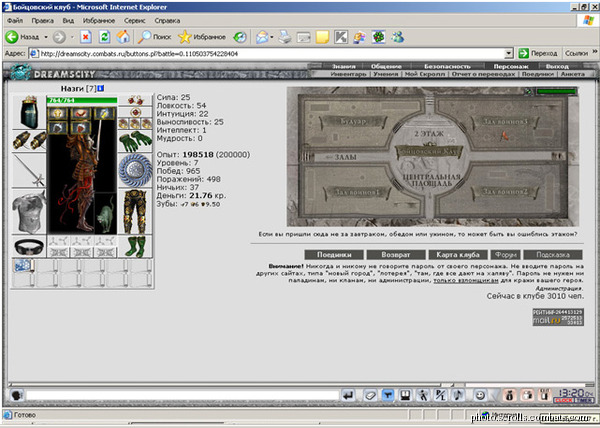Click the black belt equipment slot
The width and height of the screenshot is (600, 428).
coord(29,247)
